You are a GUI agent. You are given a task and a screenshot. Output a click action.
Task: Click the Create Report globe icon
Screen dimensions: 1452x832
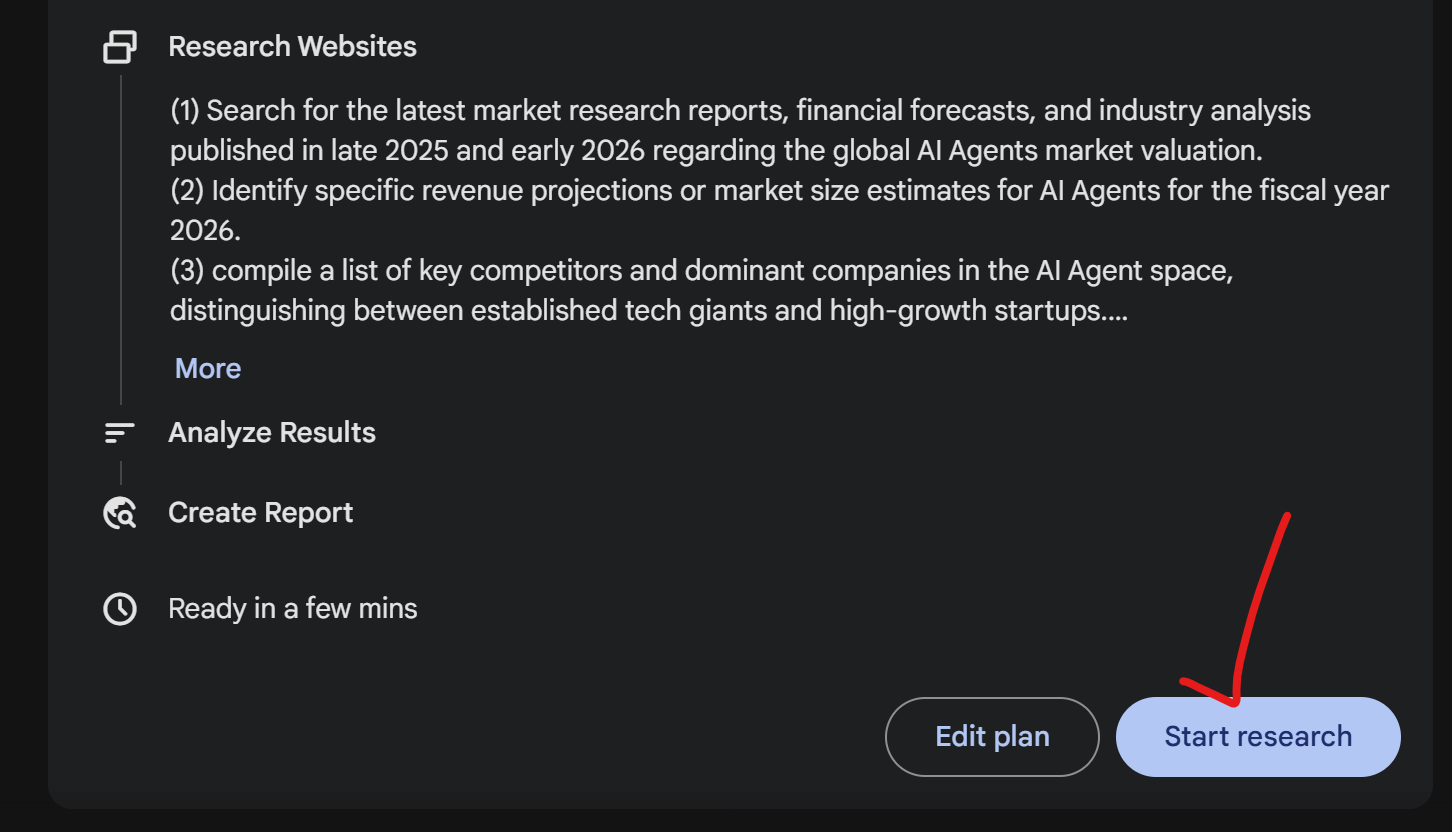pos(120,513)
